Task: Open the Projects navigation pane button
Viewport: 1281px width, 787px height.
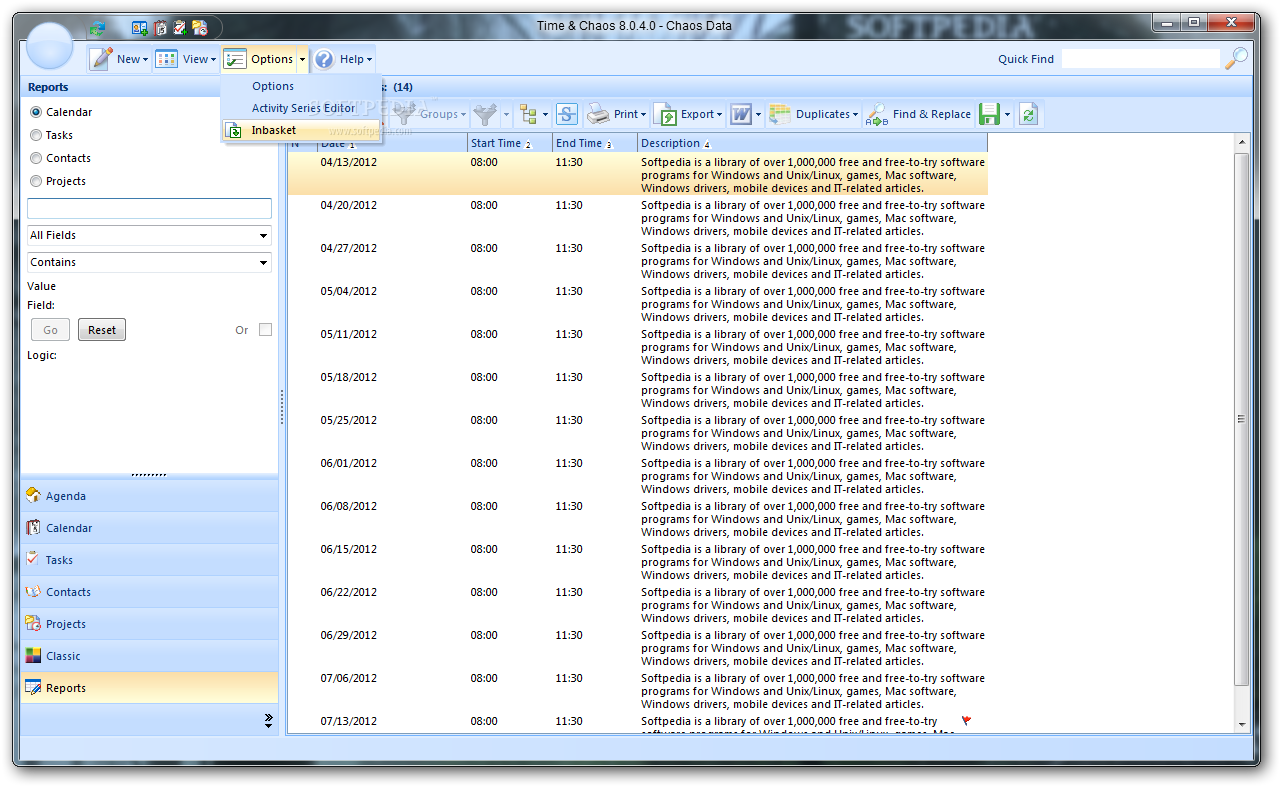Action: 149,624
